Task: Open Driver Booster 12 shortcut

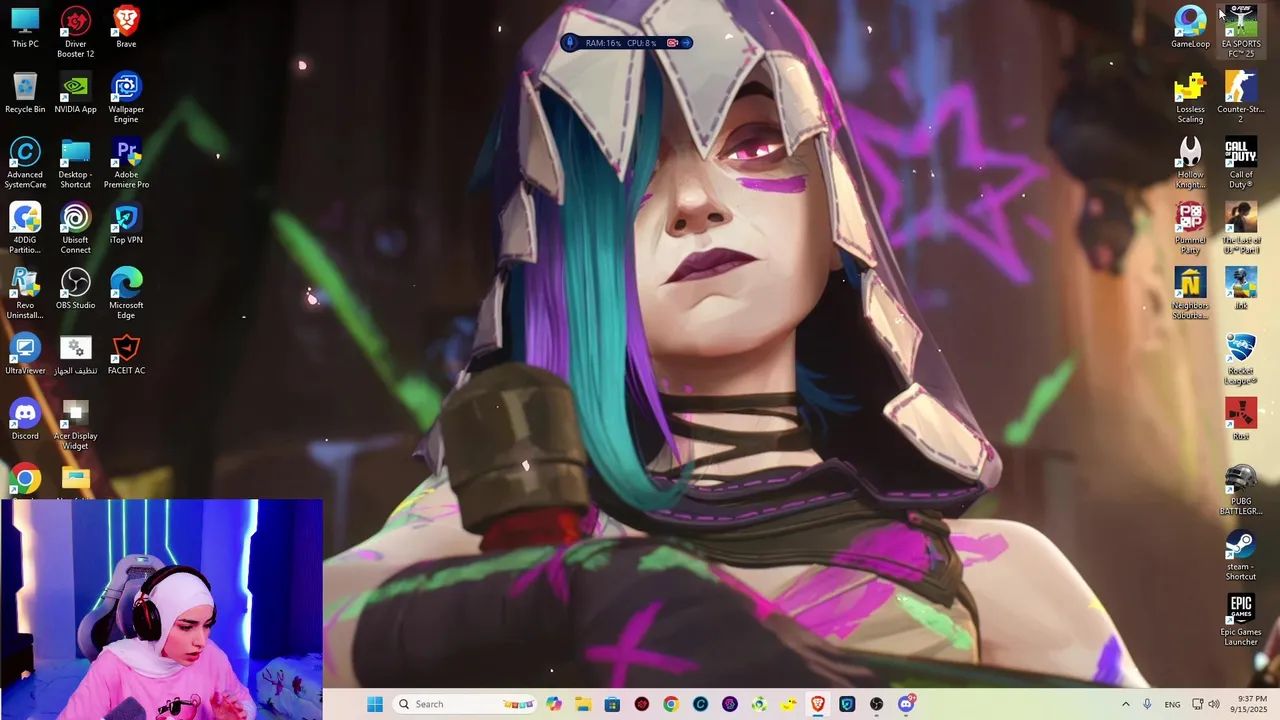Action: tap(75, 32)
